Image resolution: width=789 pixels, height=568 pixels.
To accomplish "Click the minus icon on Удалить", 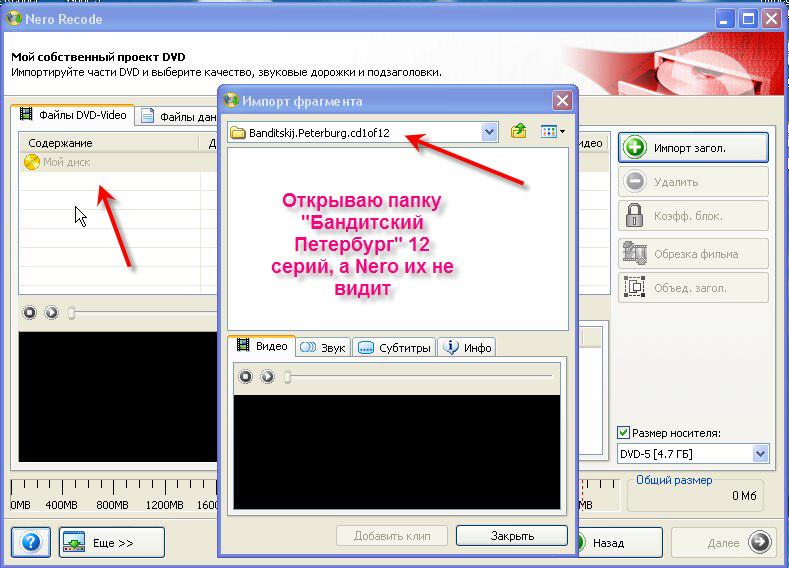I will (635, 181).
